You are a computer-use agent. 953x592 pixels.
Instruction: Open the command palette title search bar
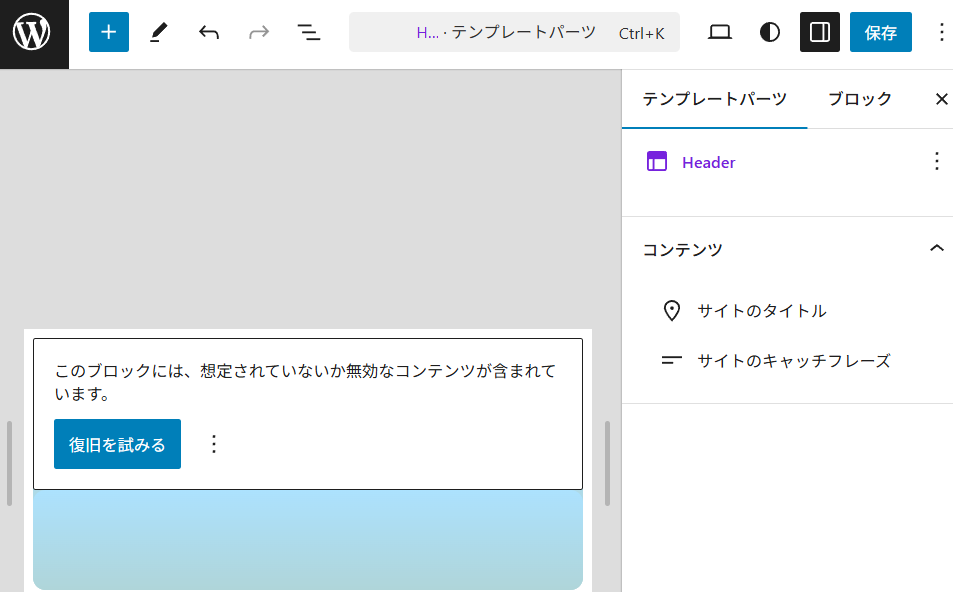[514, 33]
